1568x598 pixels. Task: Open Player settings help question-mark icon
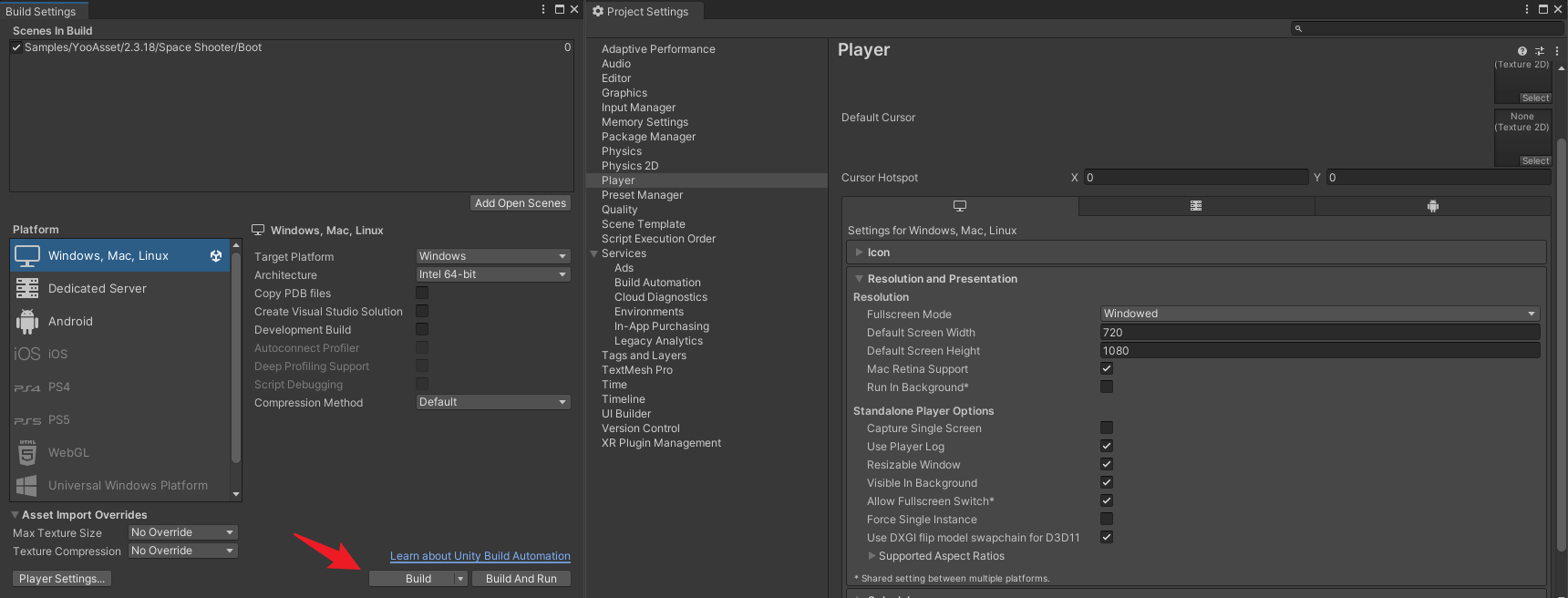[1522, 51]
